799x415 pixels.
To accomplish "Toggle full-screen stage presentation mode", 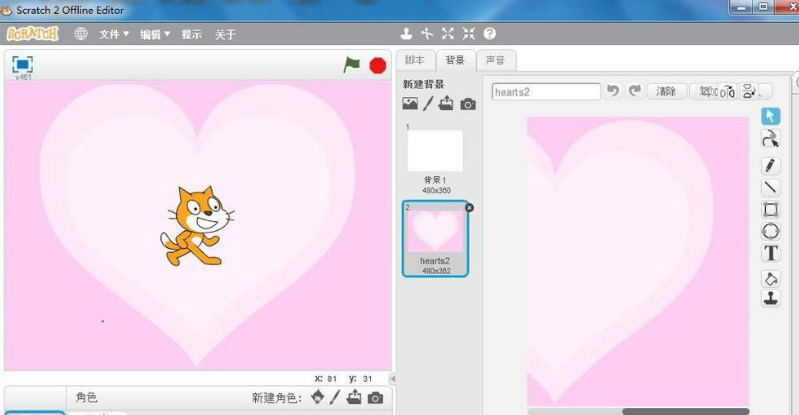I will click(x=22, y=64).
